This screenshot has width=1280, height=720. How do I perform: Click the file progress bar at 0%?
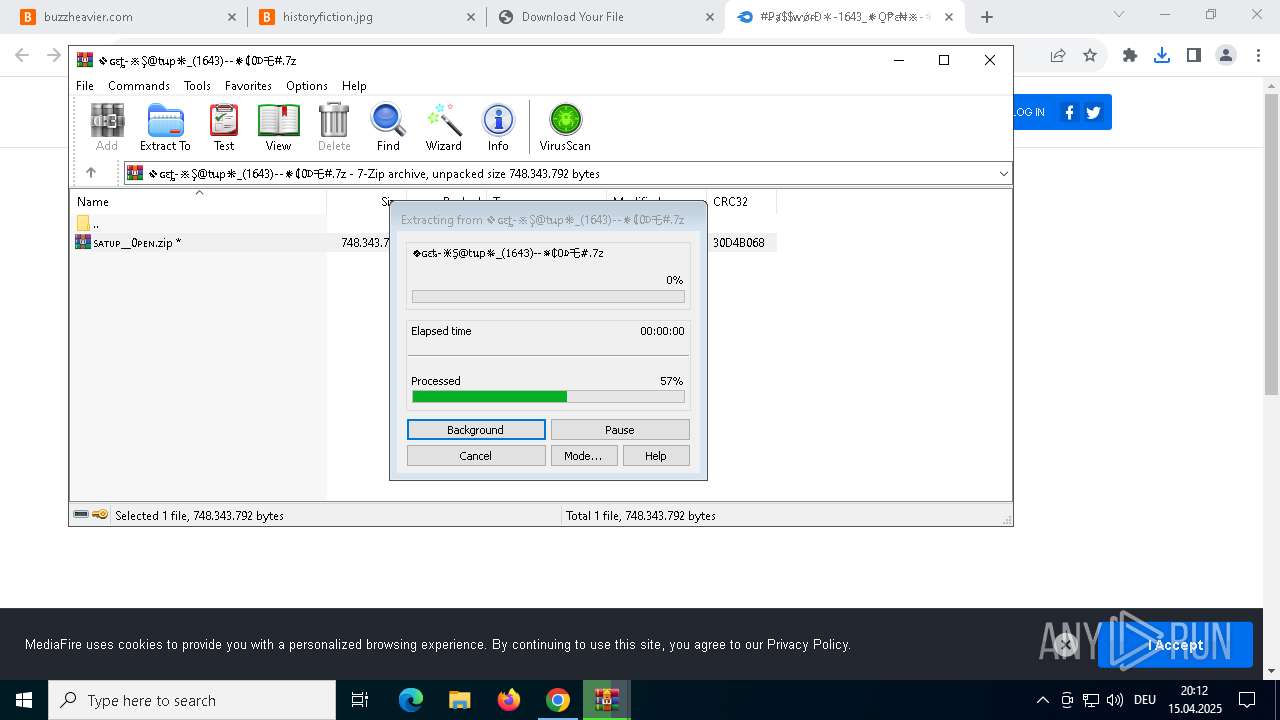548,297
